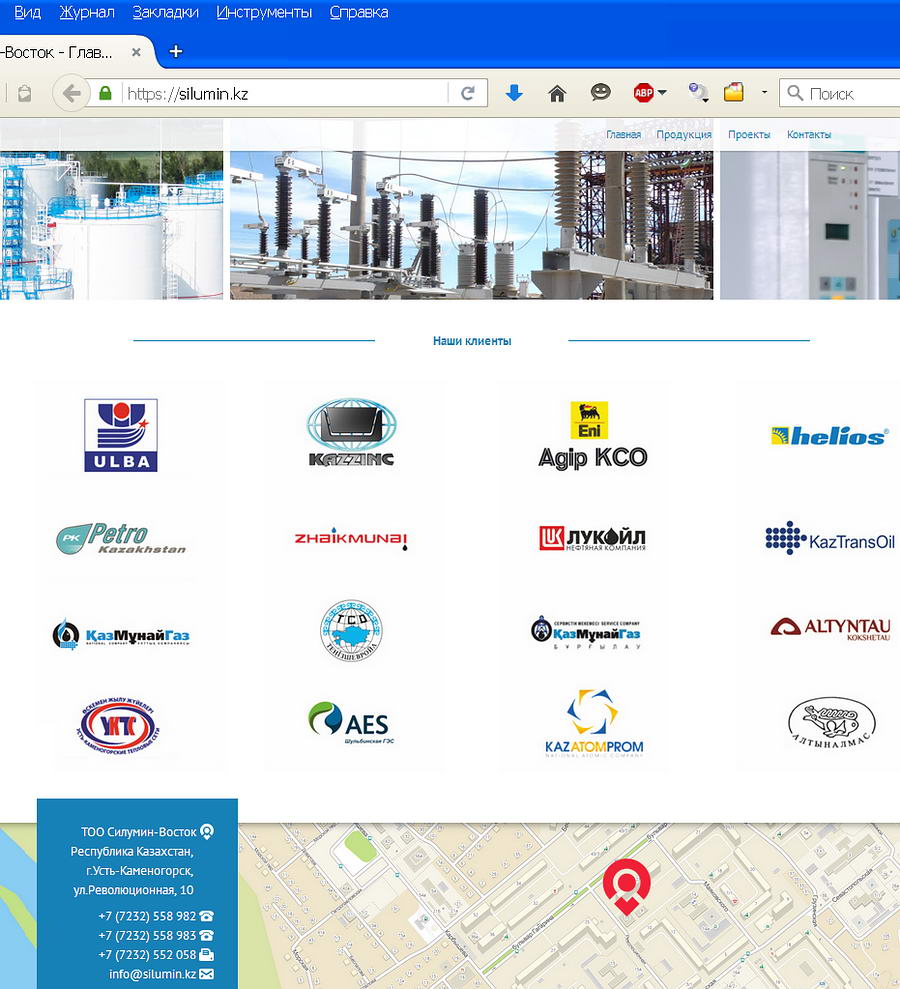Click the red location pin on the map
Viewport: 900px width, 989px height.
point(626,886)
